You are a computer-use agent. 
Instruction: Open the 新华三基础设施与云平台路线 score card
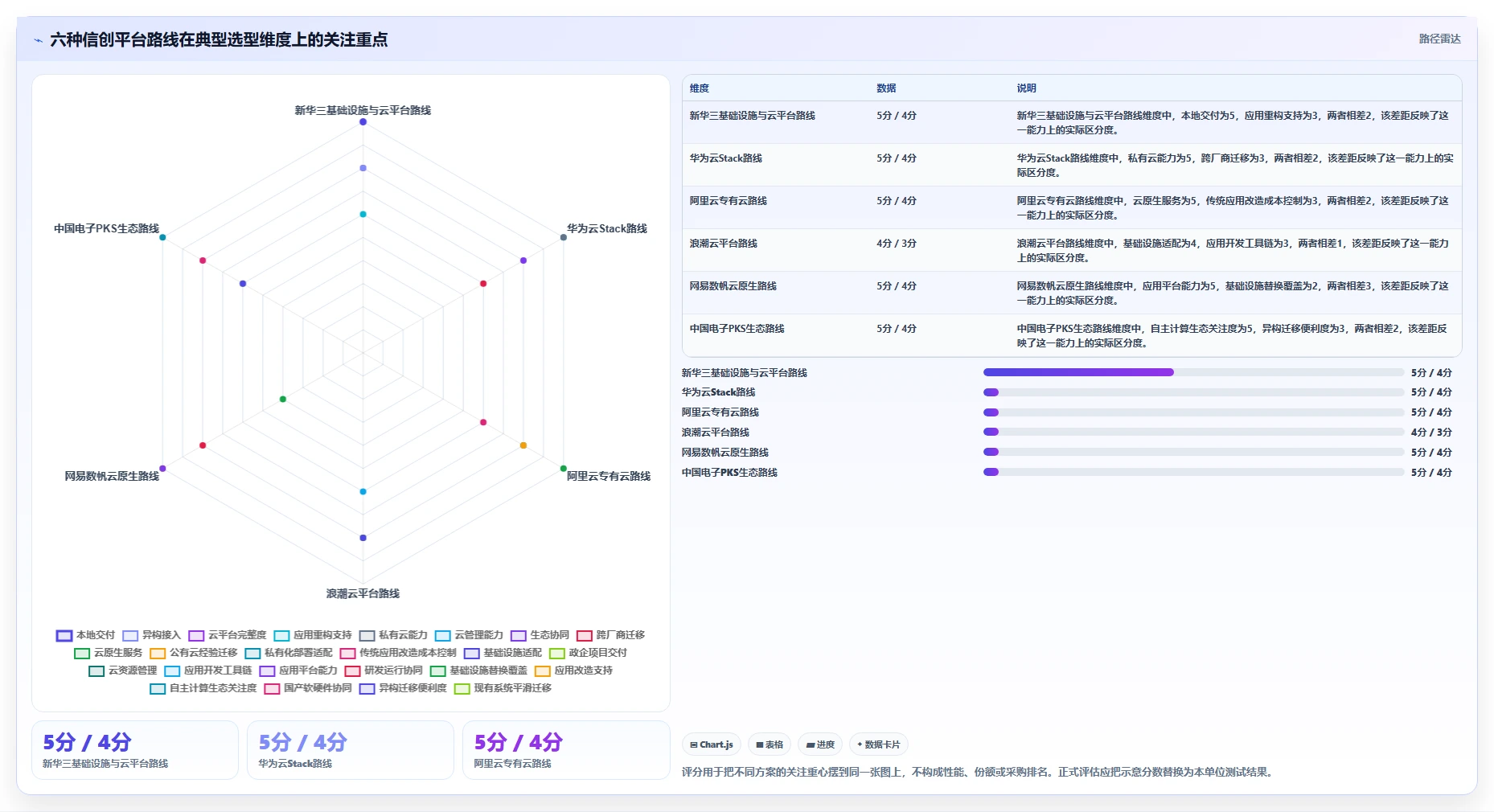[135, 750]
